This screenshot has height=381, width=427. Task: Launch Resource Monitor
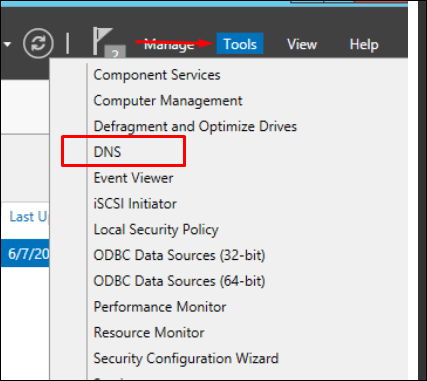click(149, 332)
